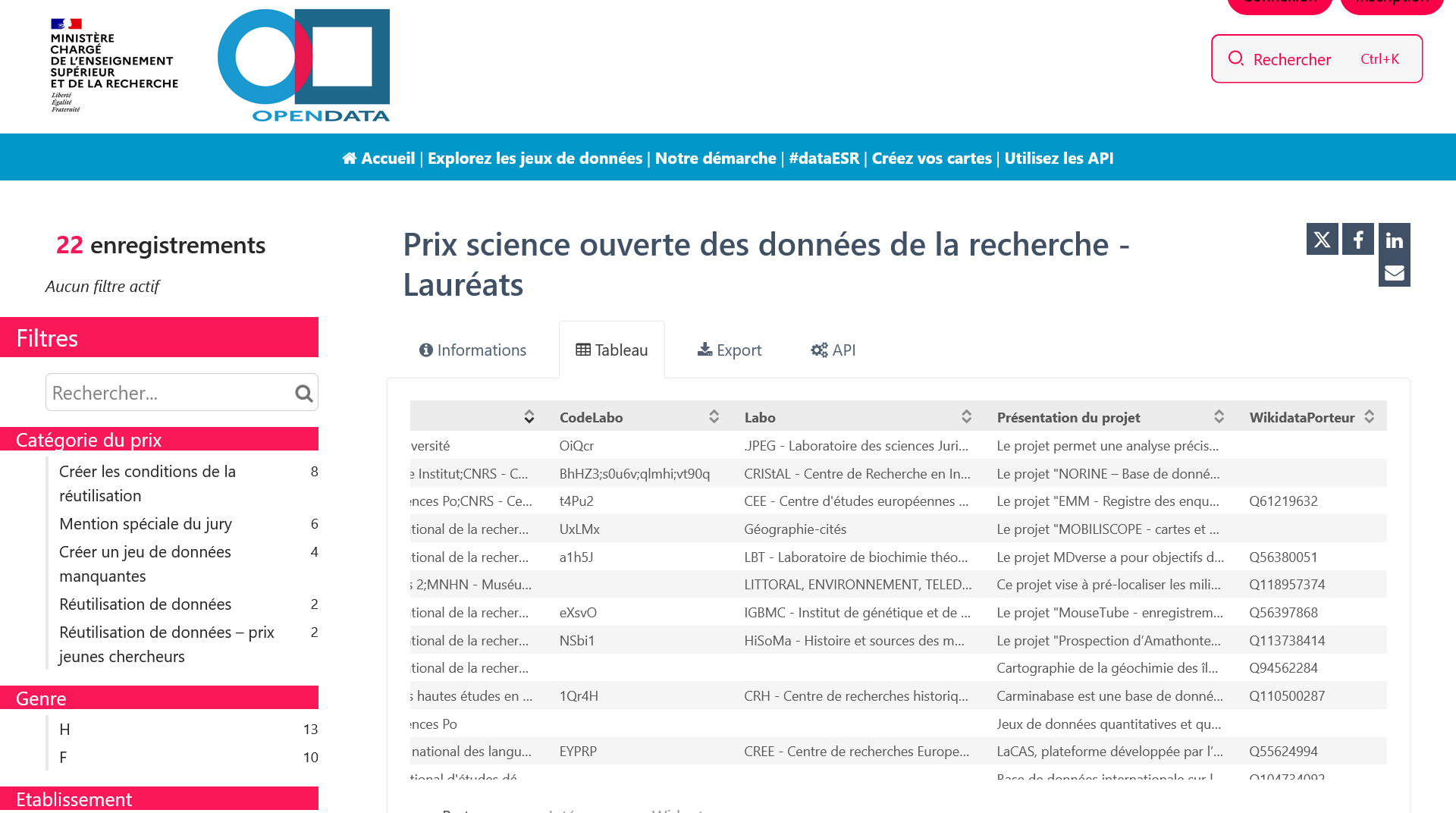Image resolution: width=1456 pixels, height=813 pixels.
Task: Open the Rechercher Ctrl+K search box
Action: pyautogui.click(x=1316, y=58)
